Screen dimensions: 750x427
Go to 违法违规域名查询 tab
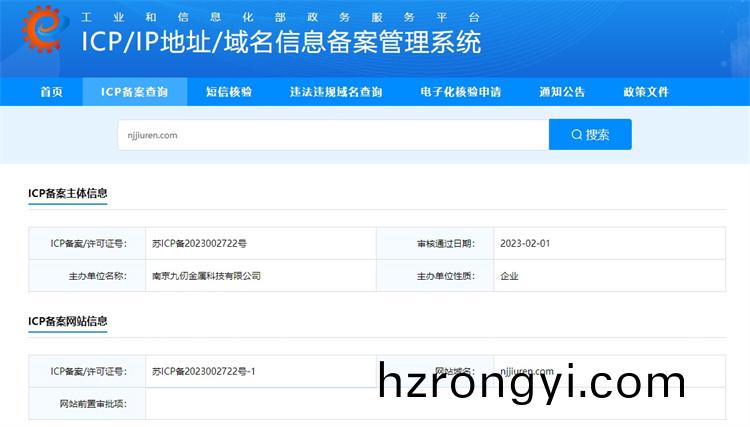coord(336,92)
